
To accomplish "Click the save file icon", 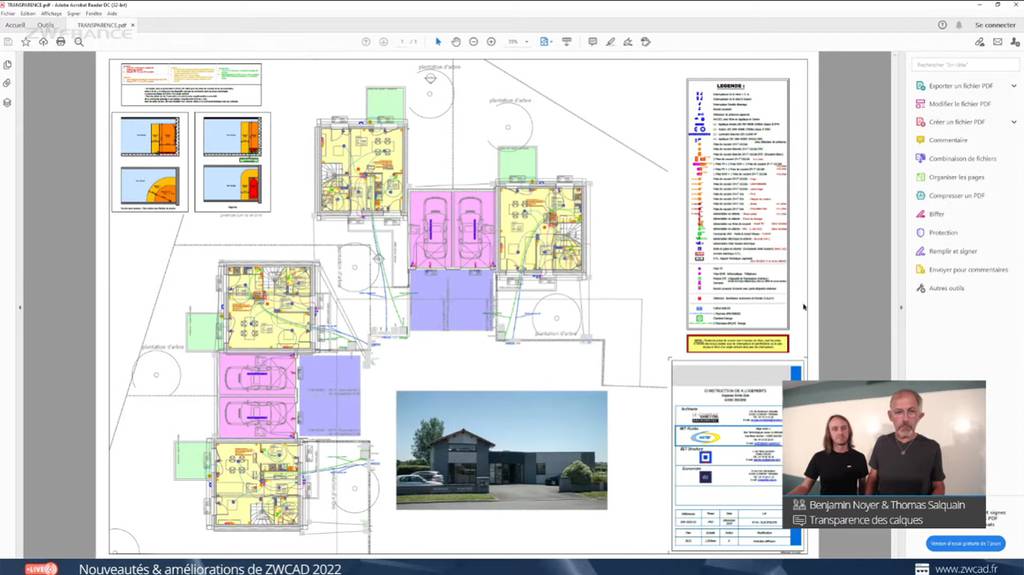I will [x=8, y=42].
